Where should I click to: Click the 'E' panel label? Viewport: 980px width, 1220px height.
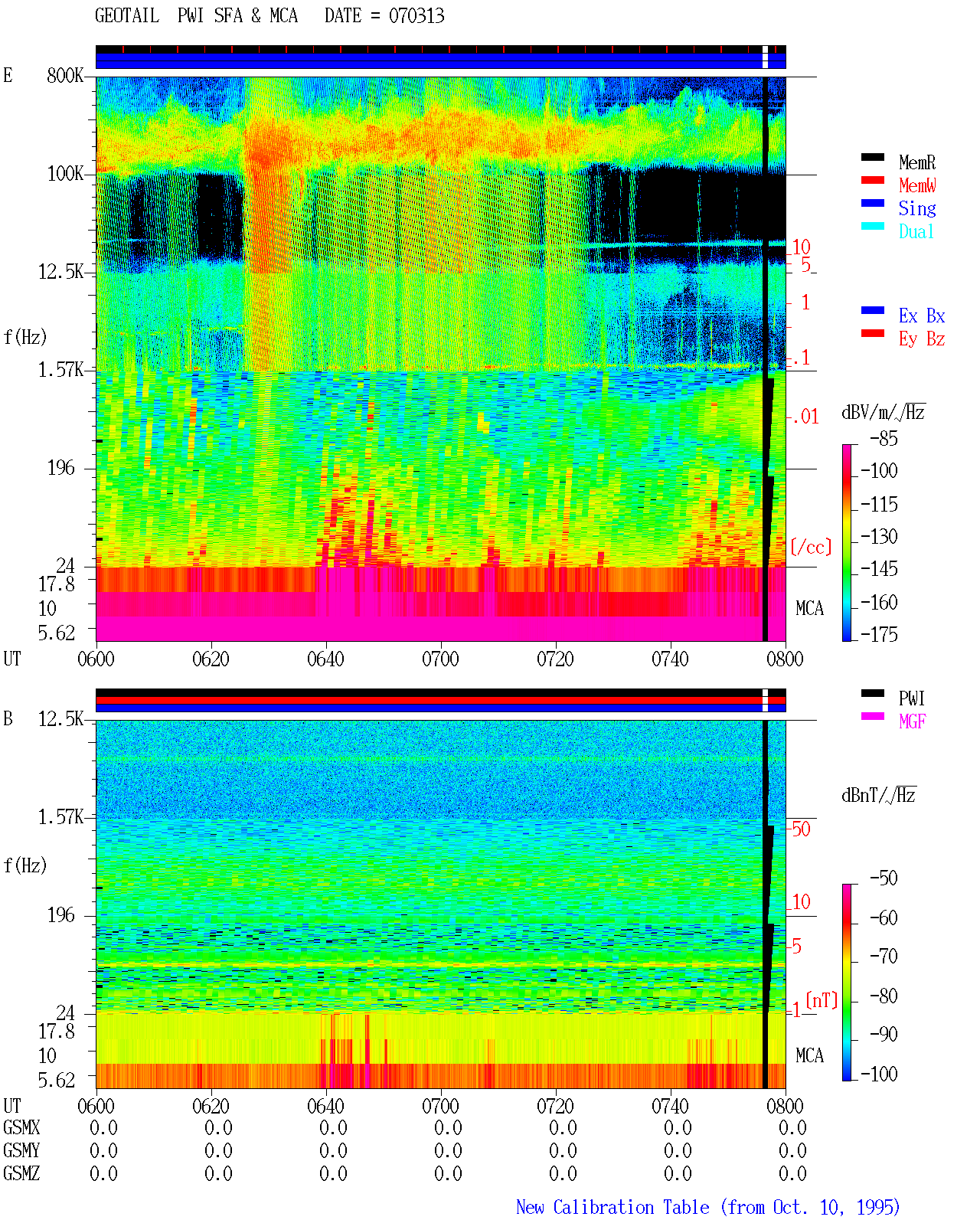pyautogui.click(x=8, y=75)
